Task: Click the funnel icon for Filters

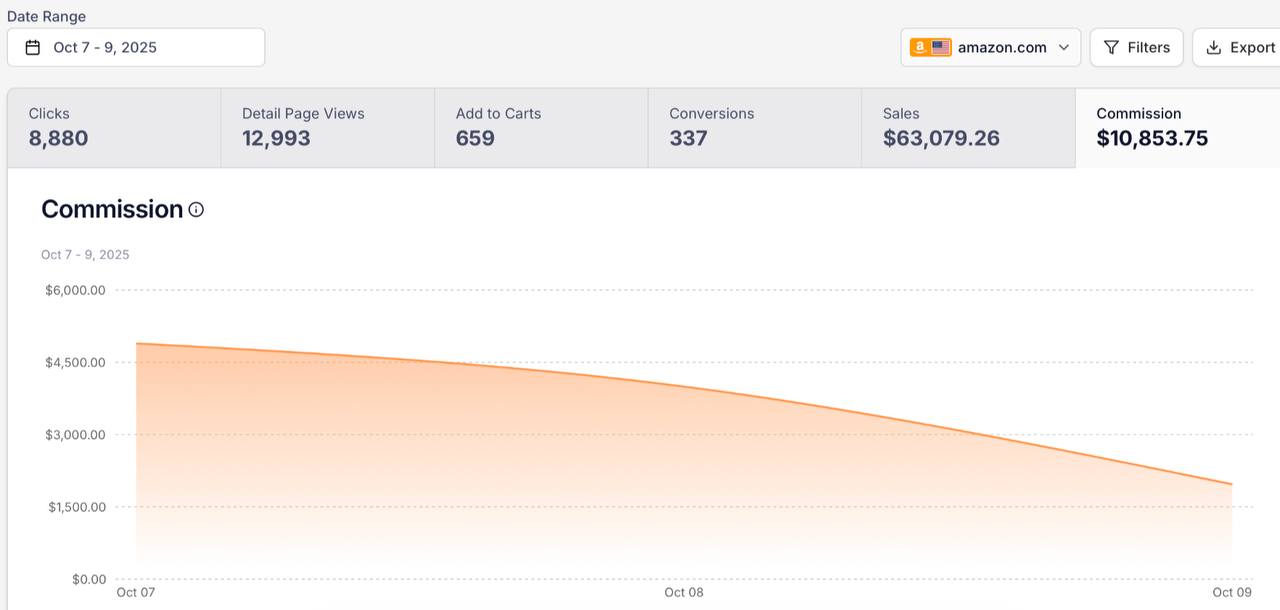Action: click(1111, 47)
